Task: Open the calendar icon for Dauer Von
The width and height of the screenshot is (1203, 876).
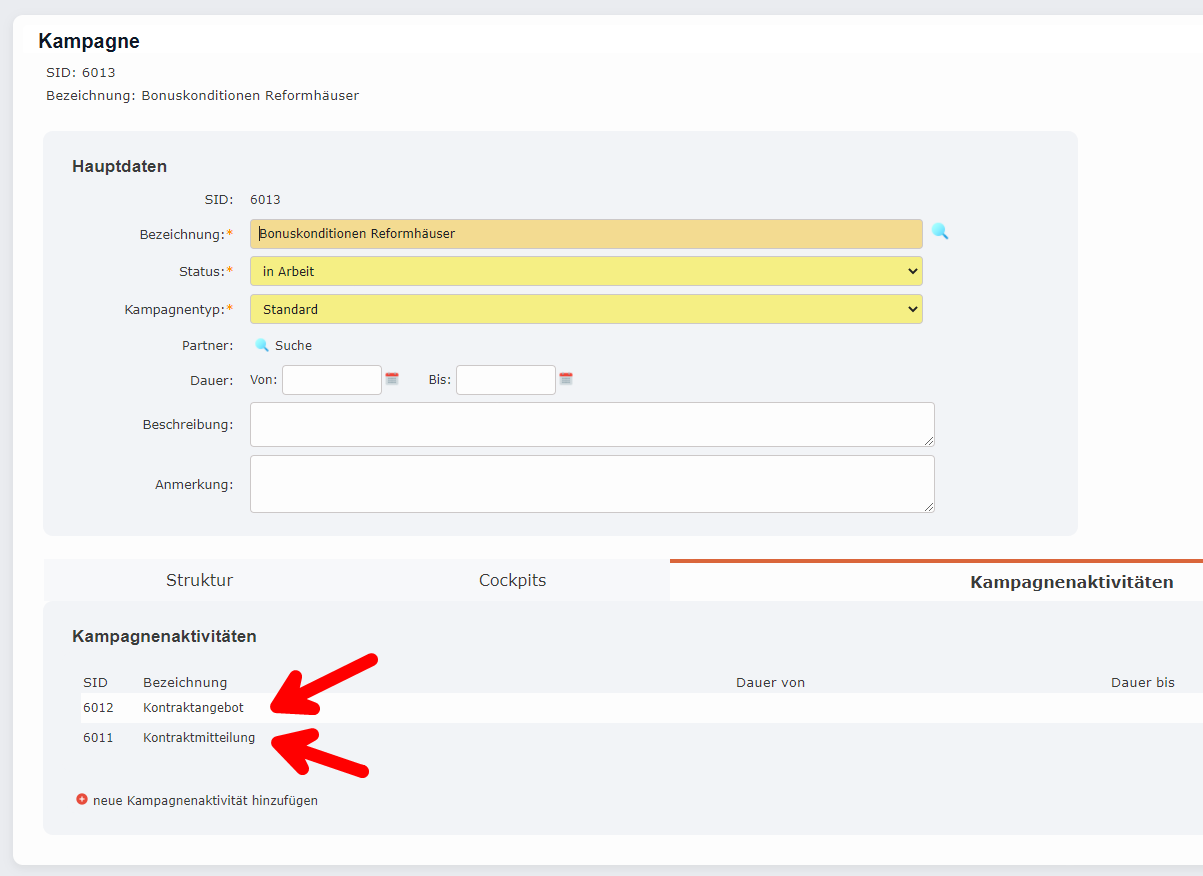Action: [392, 378]
